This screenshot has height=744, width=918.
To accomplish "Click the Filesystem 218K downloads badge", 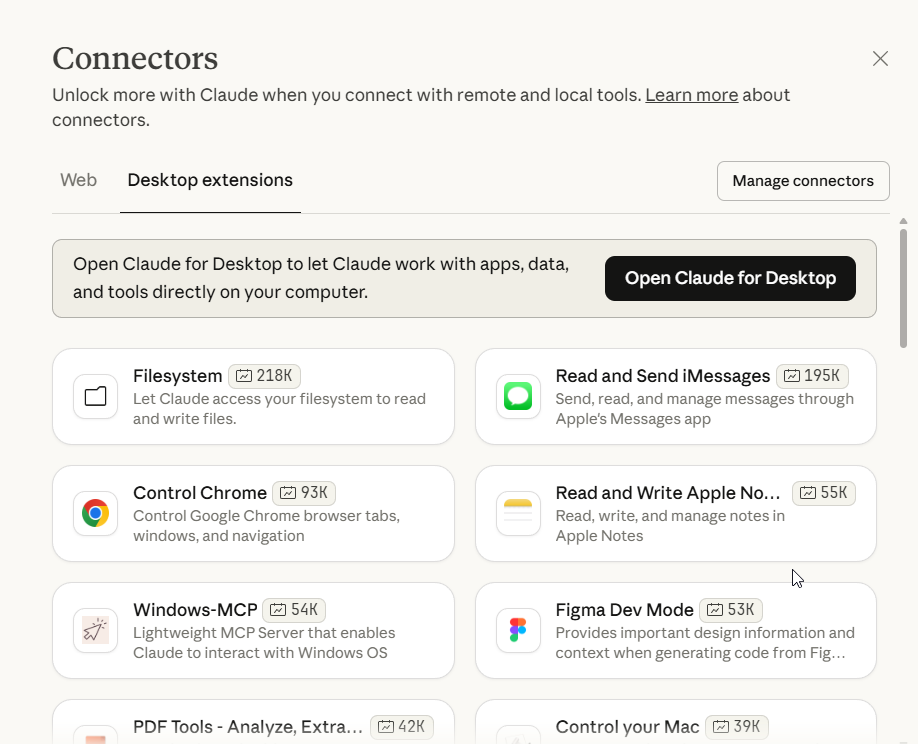I will (264, 376).
